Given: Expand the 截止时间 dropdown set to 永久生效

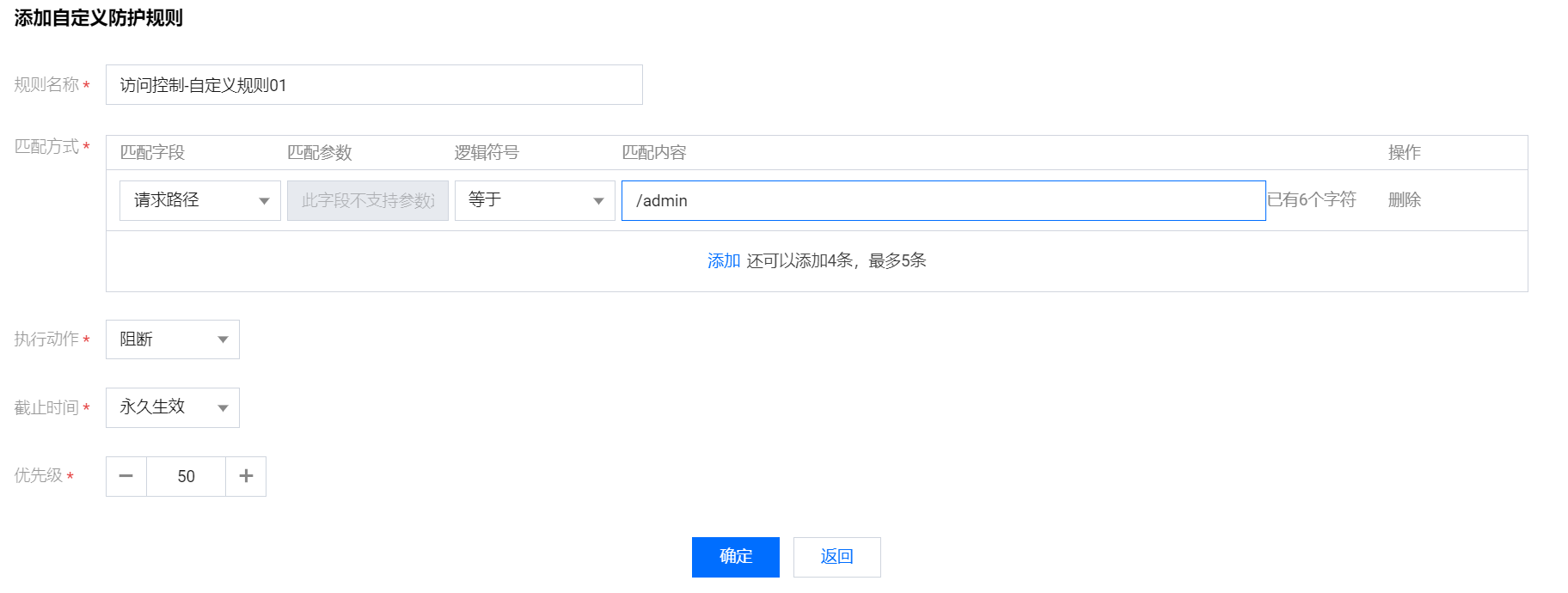Looking at the screenshot, I should point(163,407).
